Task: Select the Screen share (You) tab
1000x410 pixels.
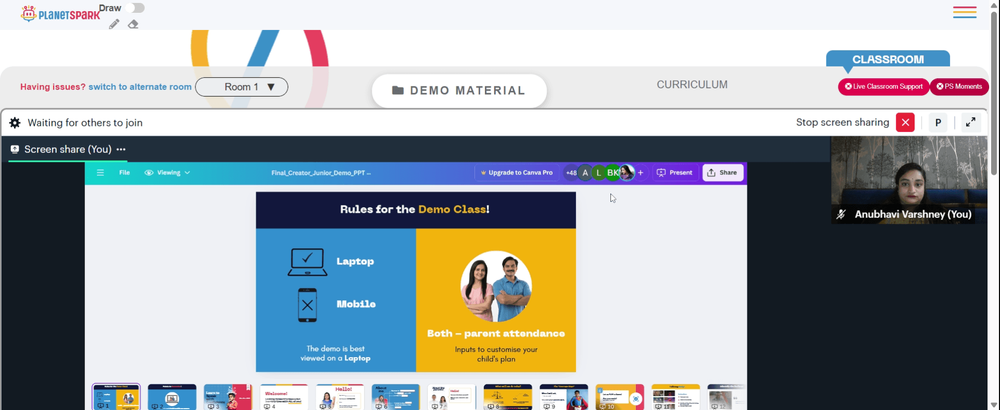Action: point(67,149)
